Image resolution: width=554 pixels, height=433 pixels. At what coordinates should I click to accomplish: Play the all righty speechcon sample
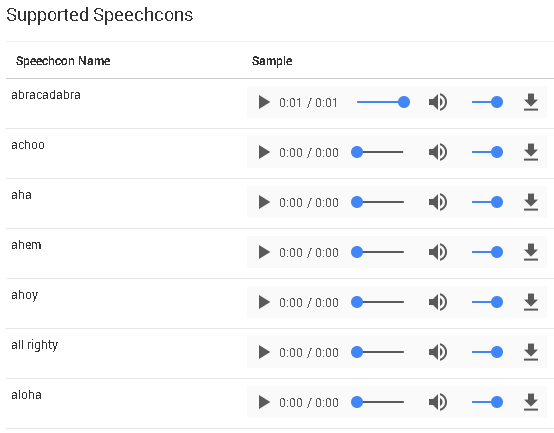[x=264, y=352]
